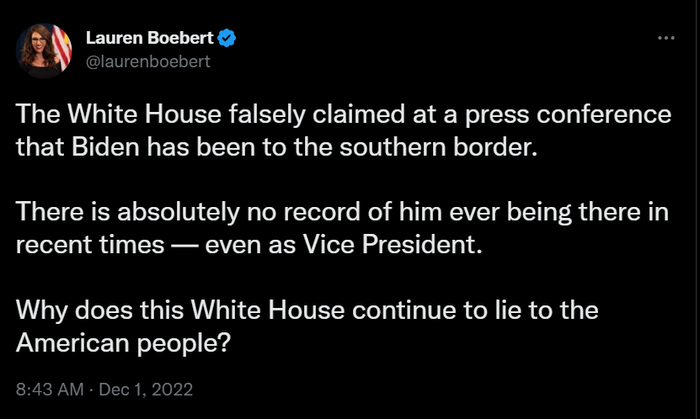Click the words "press conference" in the tweet

(x=596, y=115)
